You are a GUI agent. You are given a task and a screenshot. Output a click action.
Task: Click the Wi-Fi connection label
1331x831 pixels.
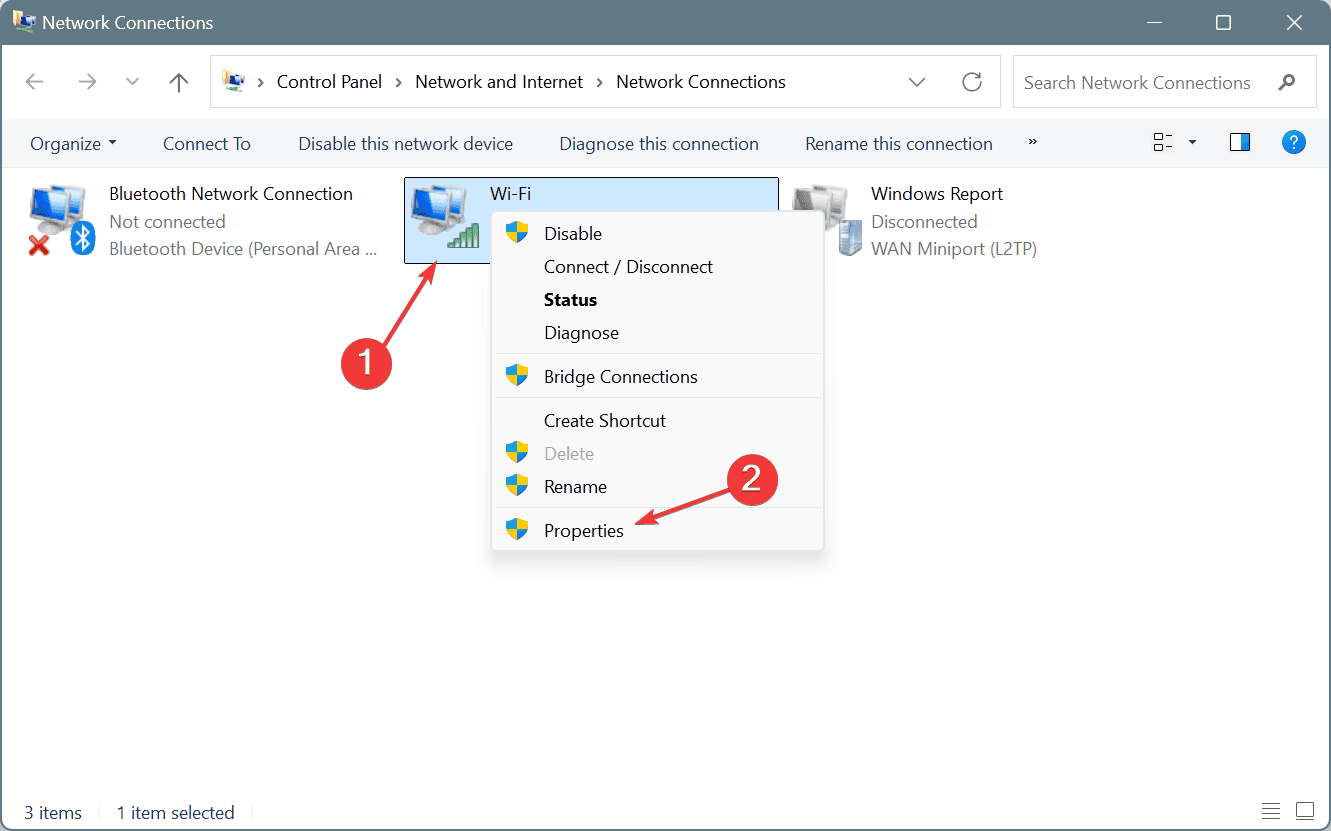pyautogui.click(x=510, y=194)
